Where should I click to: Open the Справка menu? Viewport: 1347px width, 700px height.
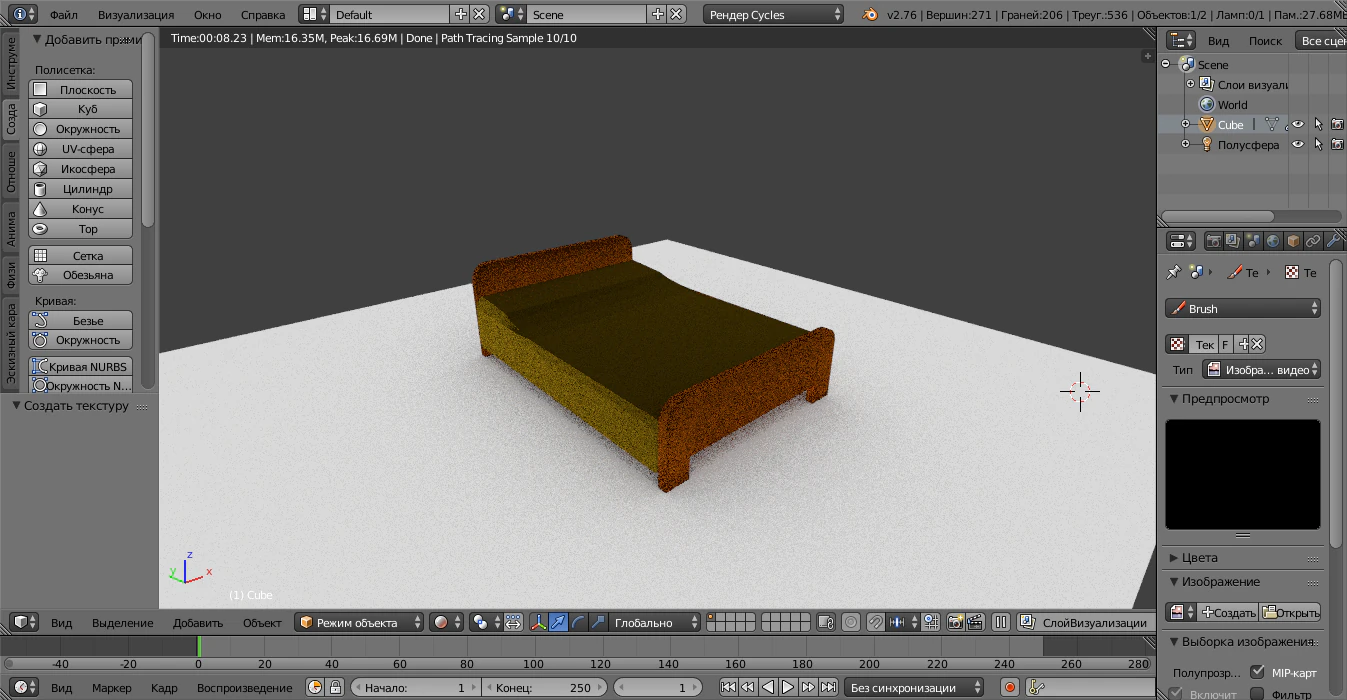pos(263,15)
